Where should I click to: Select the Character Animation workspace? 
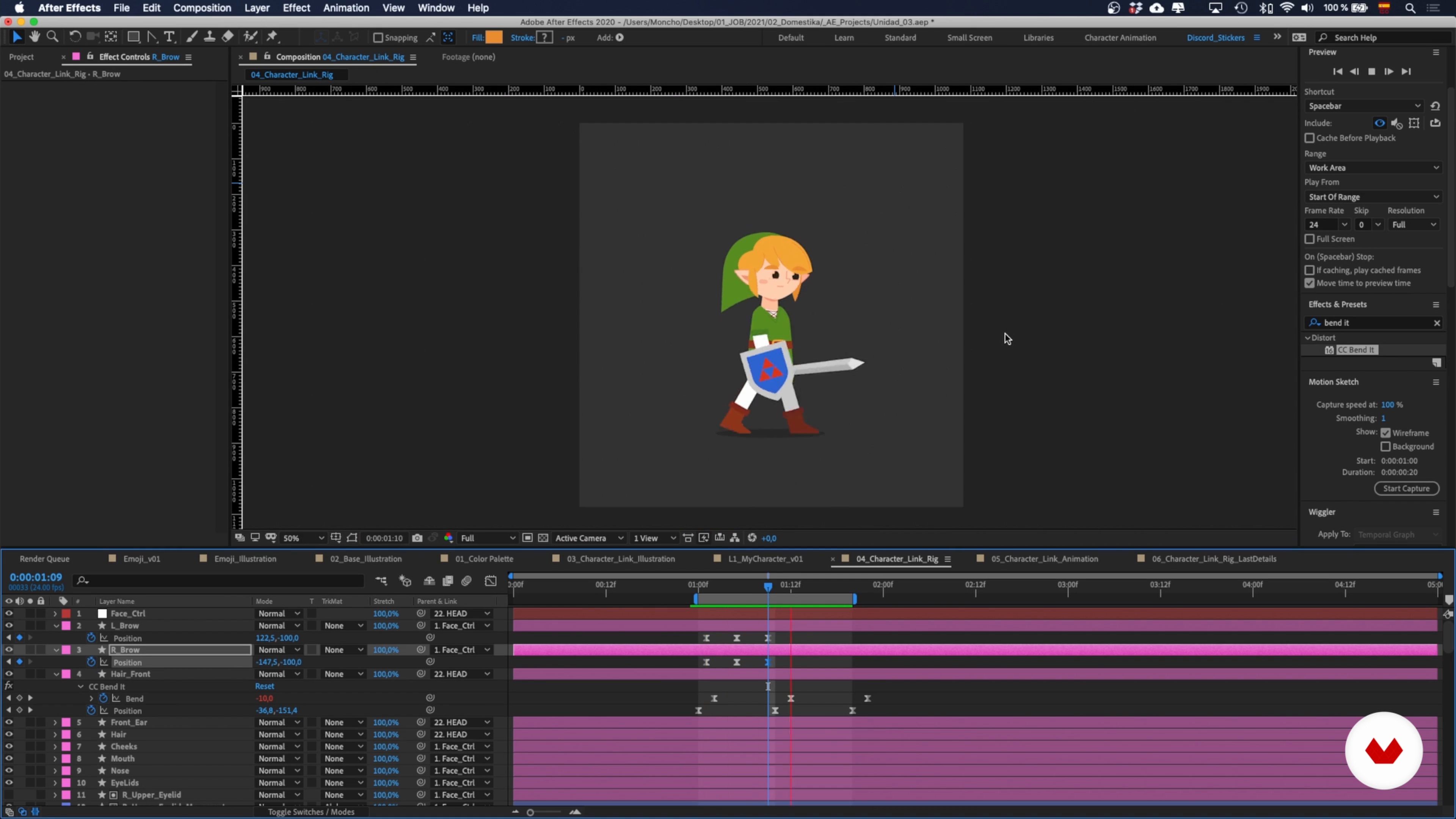coord(1120,38)
